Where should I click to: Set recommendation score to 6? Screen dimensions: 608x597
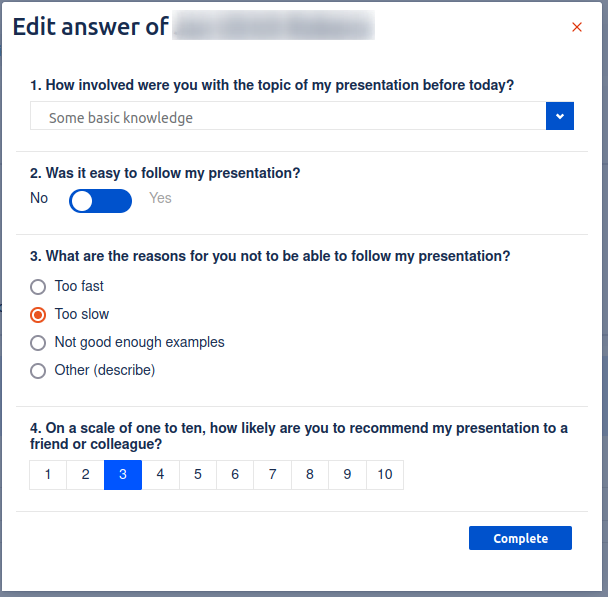pyautogui.click(x=235, y=474)
